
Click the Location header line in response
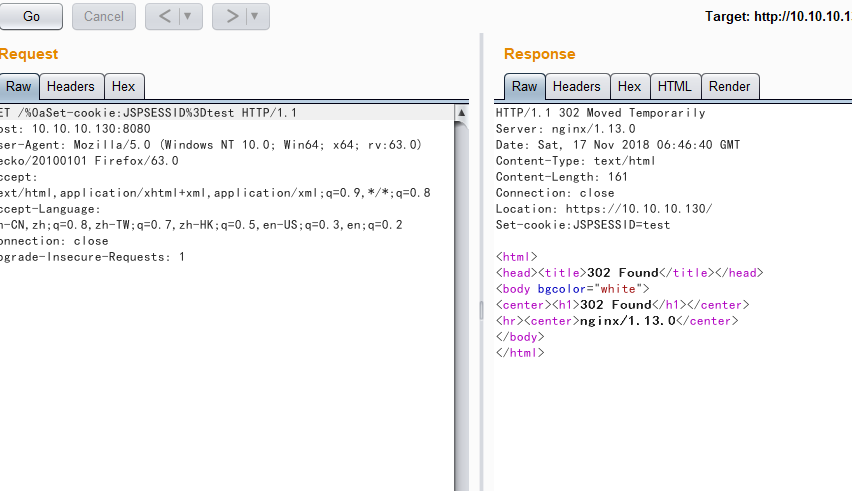click(604, 209)
